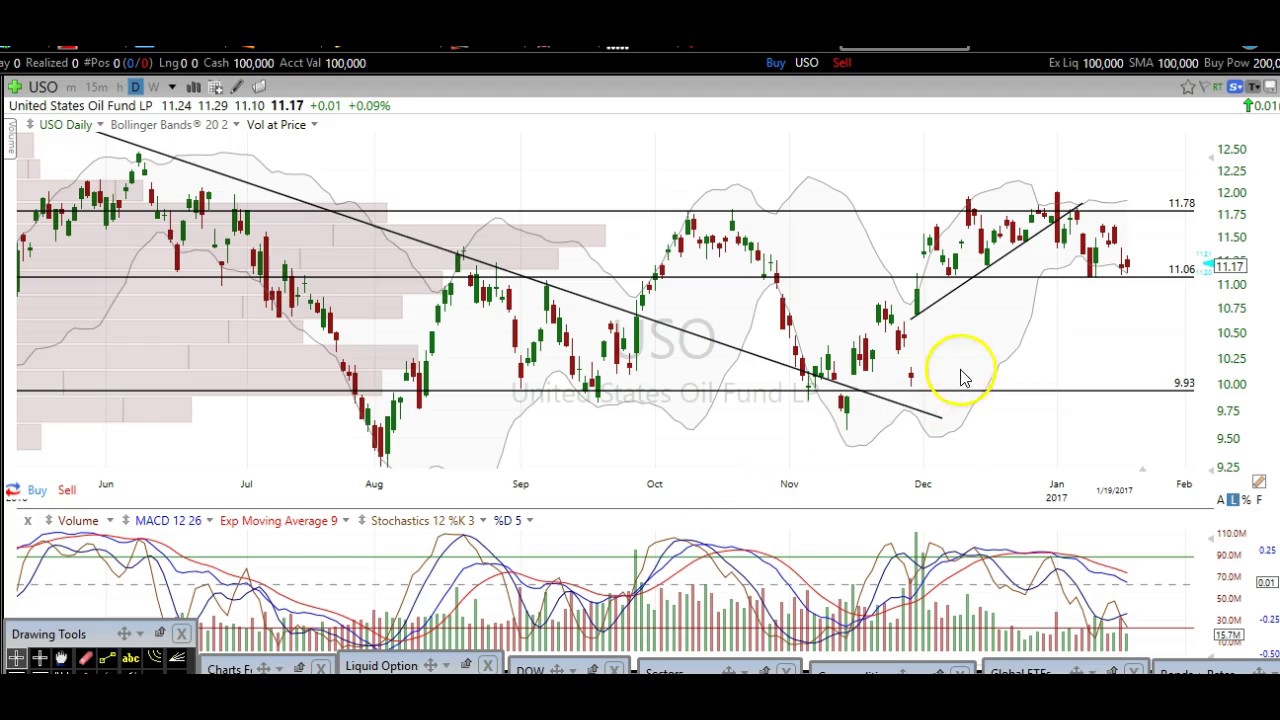
Task: Click the 11.17 current price marker
Action: pyautogui.click(x=1229, y=266)
